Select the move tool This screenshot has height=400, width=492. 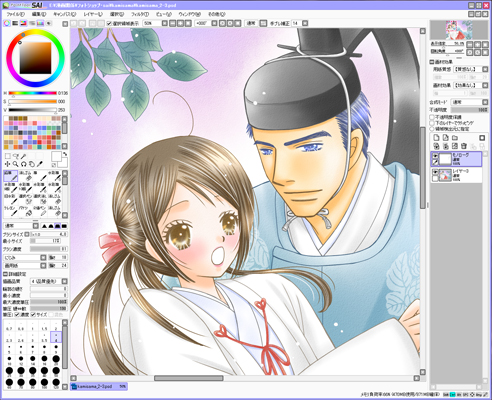[x=7, y=164]
